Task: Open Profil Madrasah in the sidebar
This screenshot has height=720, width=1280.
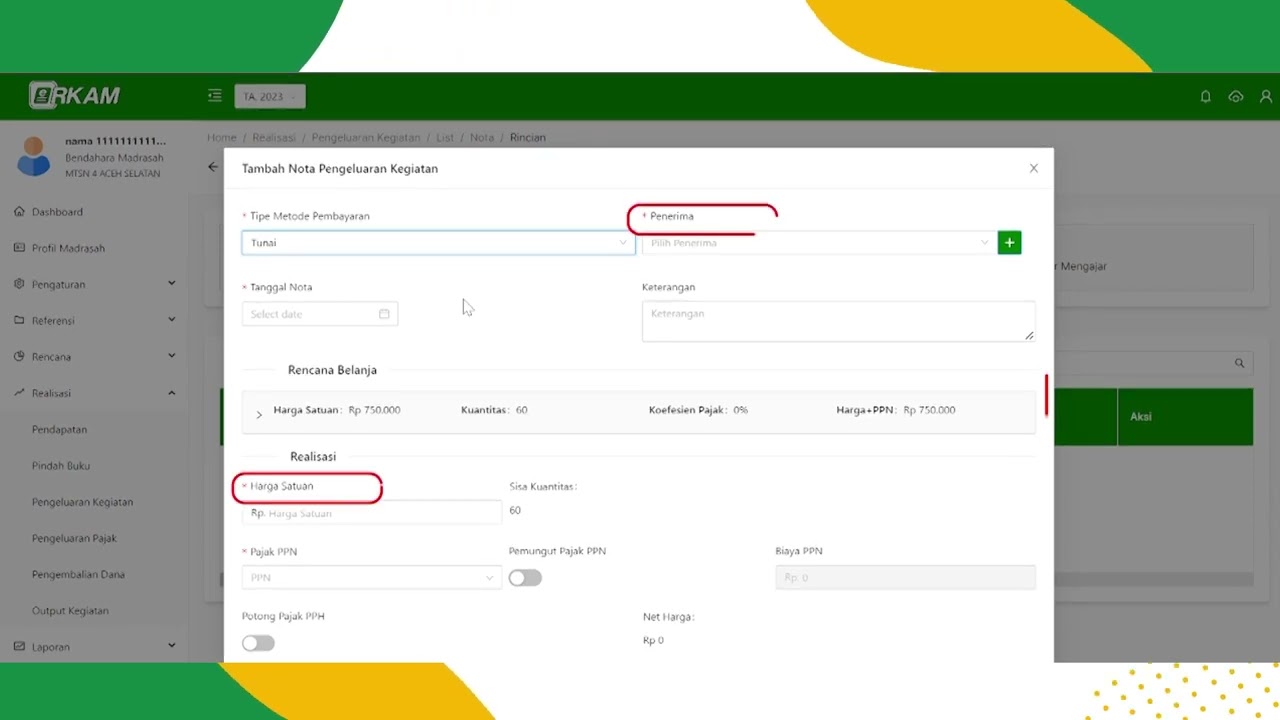Action: [68, 248]
